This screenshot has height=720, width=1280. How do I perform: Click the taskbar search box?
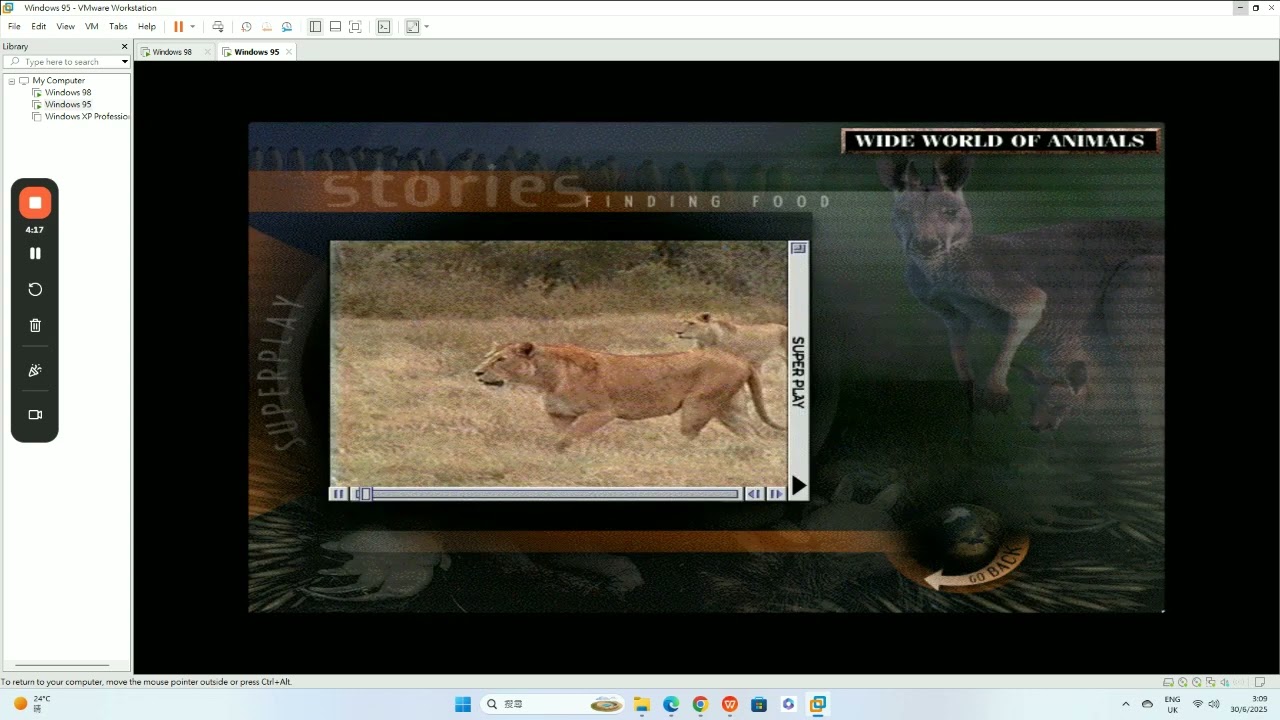click(553, 704)
